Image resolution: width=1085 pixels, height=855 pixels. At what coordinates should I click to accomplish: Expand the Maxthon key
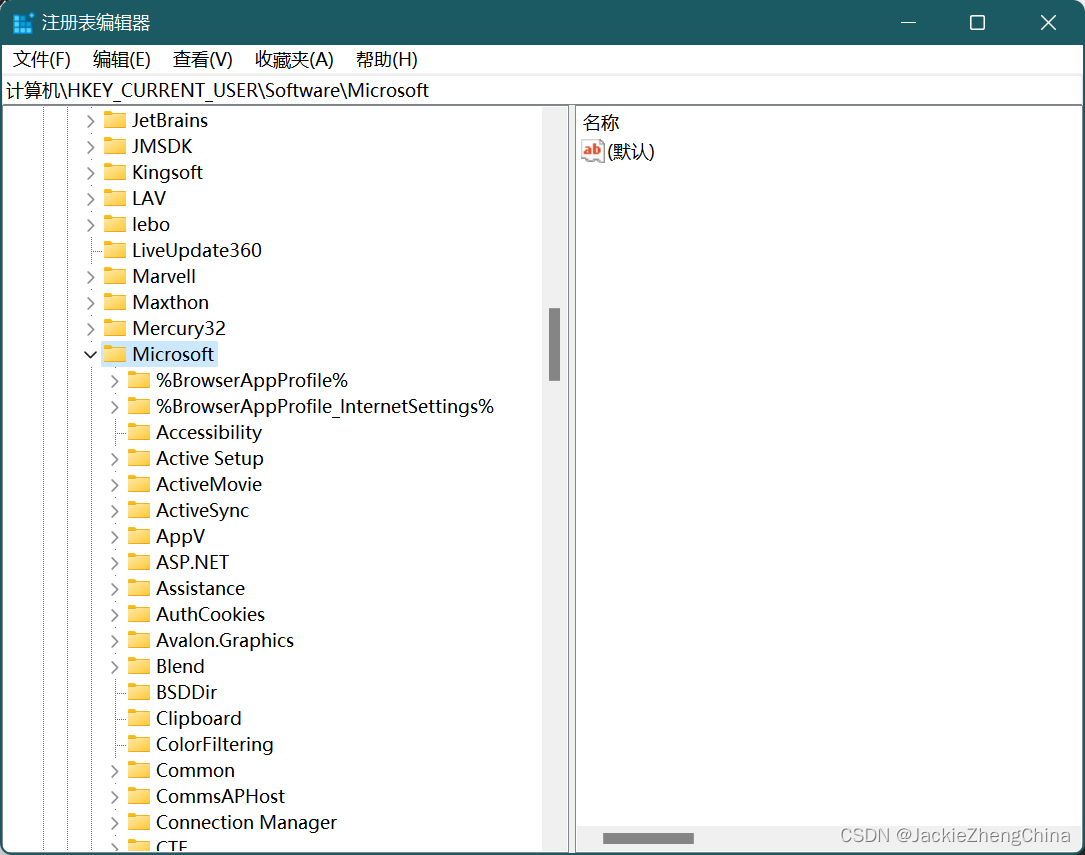(91, 303)
